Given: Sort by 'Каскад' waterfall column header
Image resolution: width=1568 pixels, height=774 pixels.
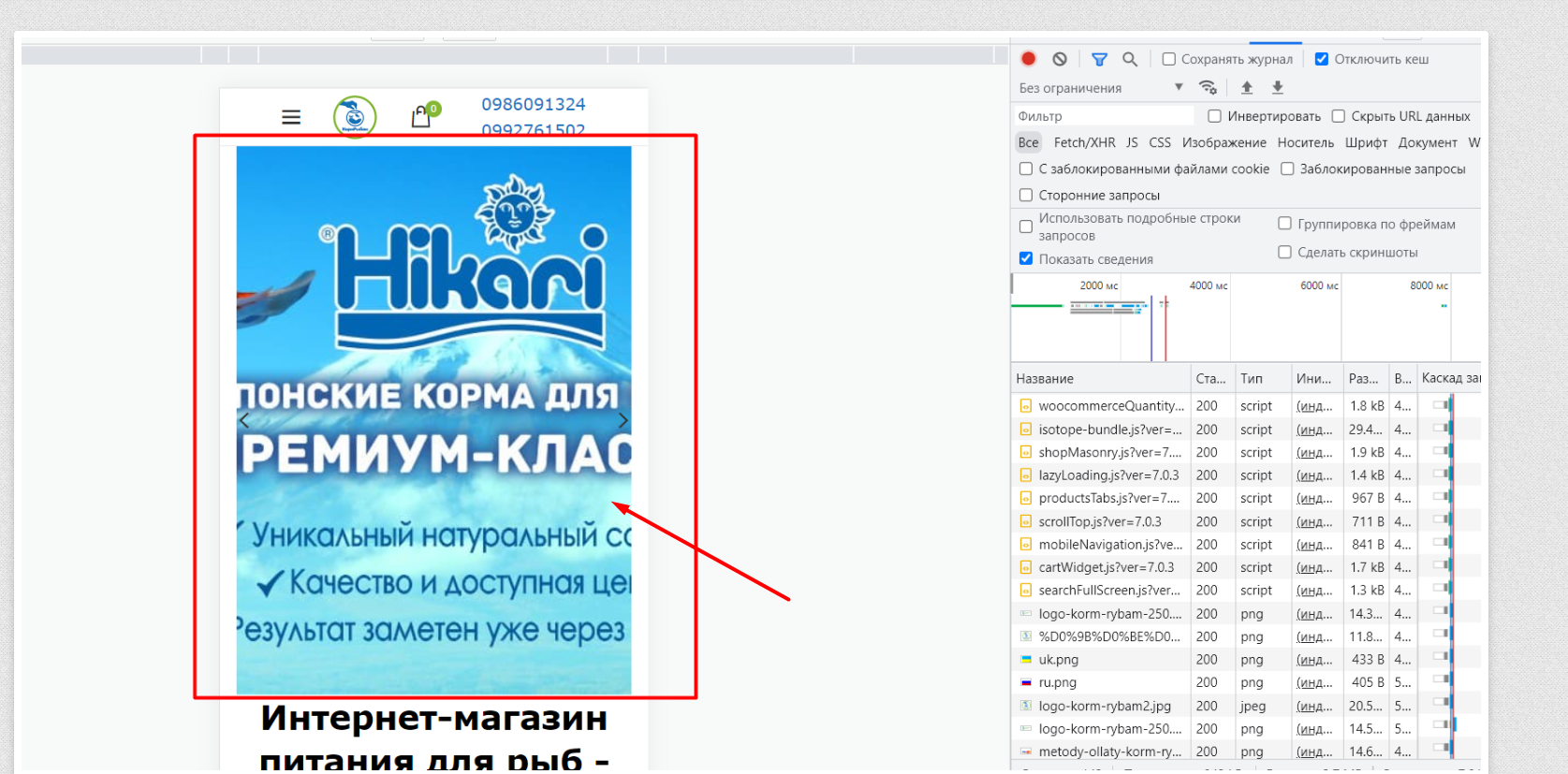Looking at the screenshot, I should 1449,378.
